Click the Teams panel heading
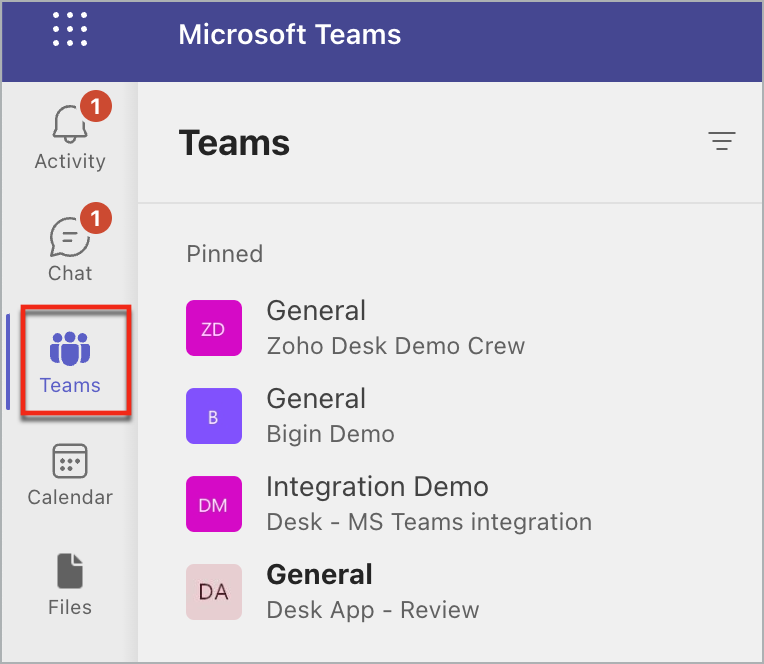Viewport: 764px width, 664px height. tap(234, 144)
